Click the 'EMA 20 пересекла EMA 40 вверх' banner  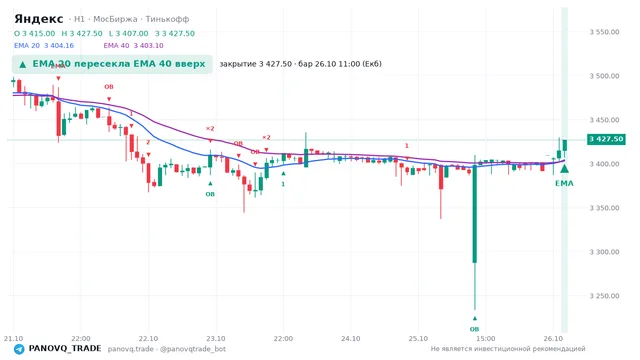point(112,64)
